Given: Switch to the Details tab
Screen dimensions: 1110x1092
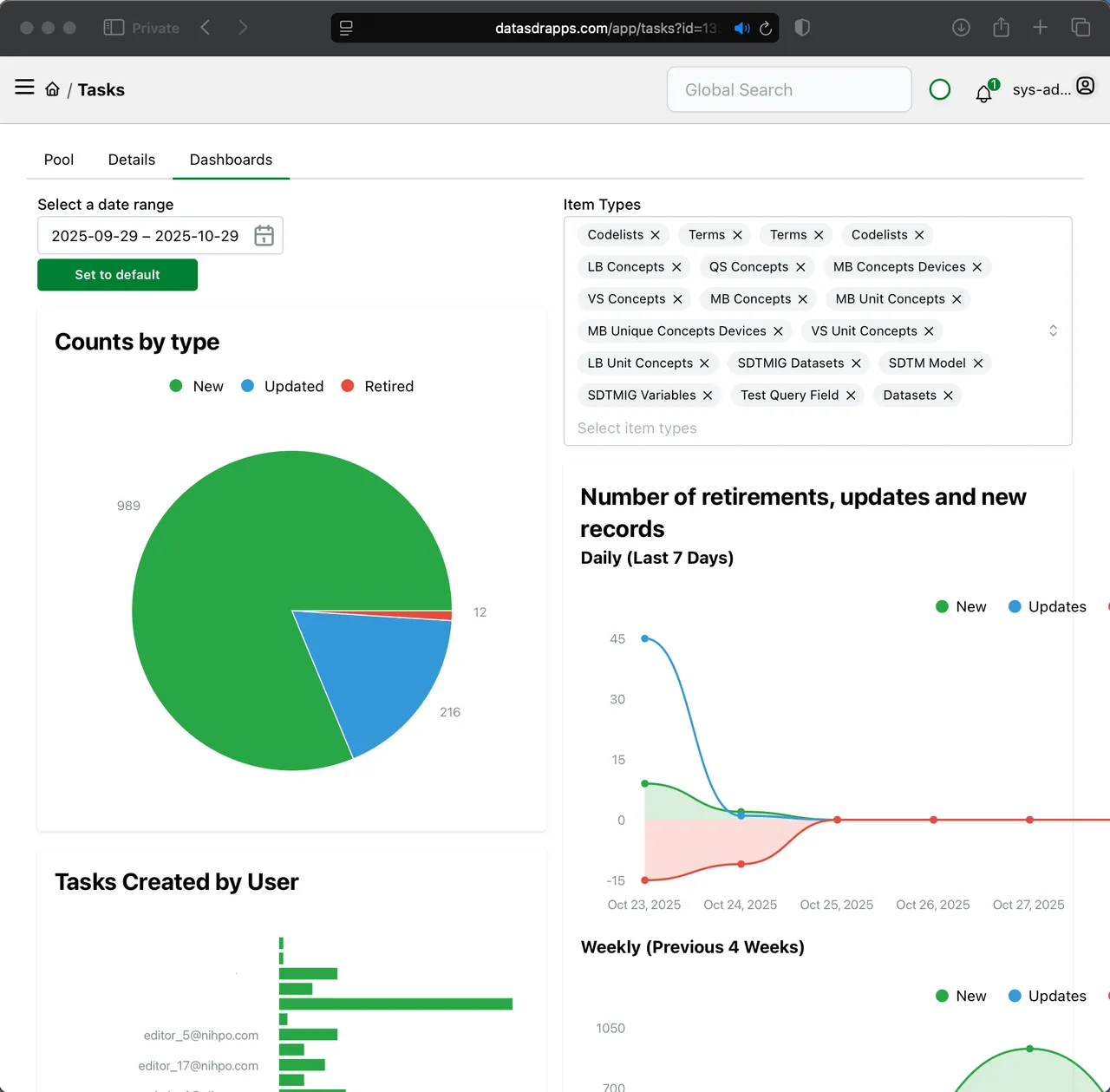Looking at the screenshot, I should pos(131,160).
